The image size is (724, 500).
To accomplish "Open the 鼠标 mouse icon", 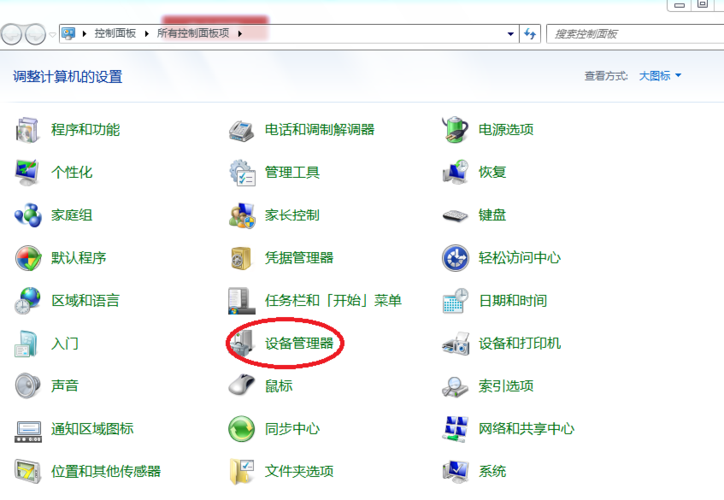I will 241,385.
